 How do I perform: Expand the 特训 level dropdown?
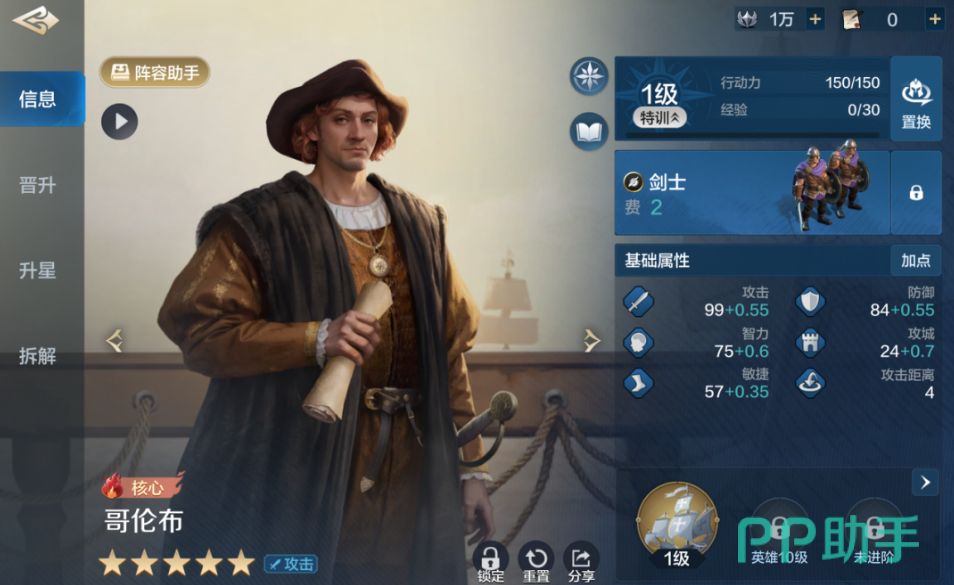click(x=660, y=117)
